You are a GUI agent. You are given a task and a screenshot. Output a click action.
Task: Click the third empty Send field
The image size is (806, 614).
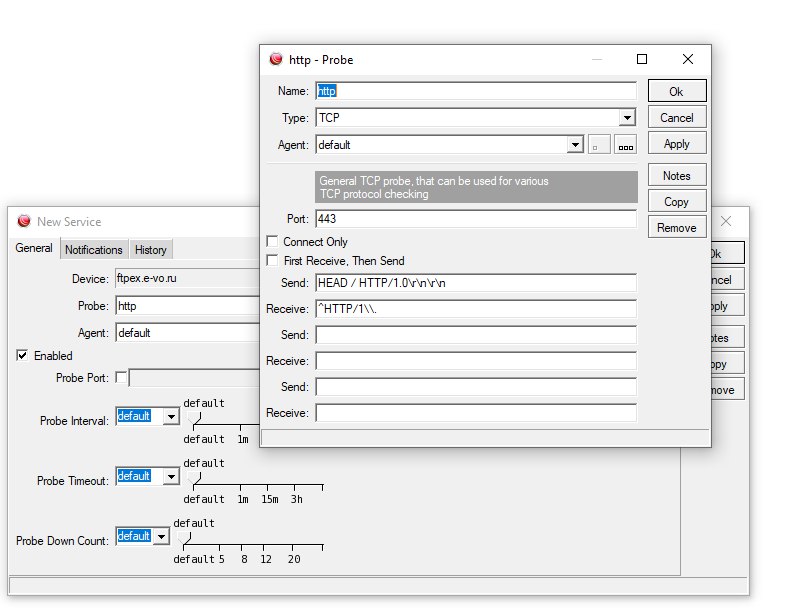pos(476,387)
